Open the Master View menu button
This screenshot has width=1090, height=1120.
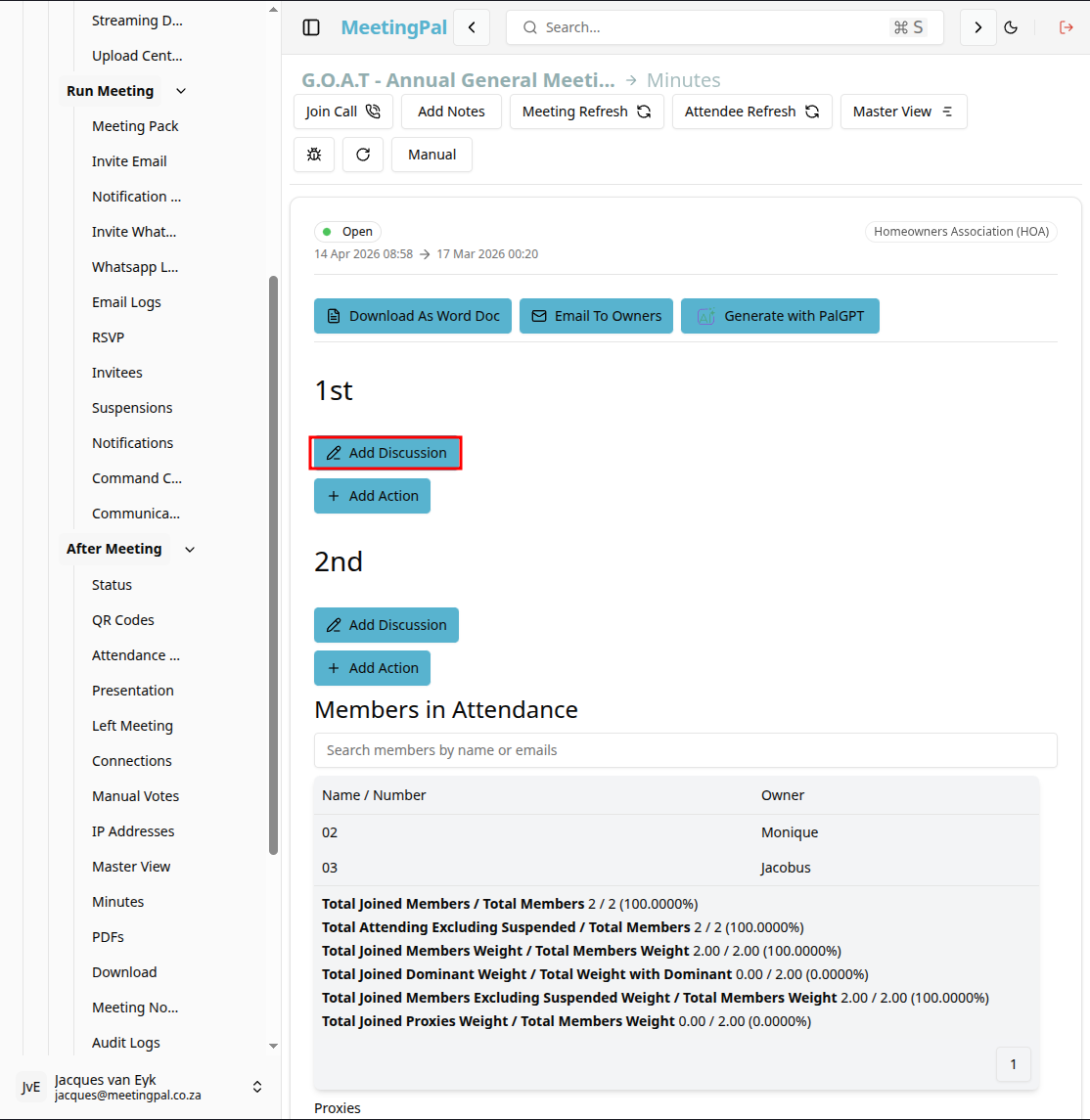(903, 112)
